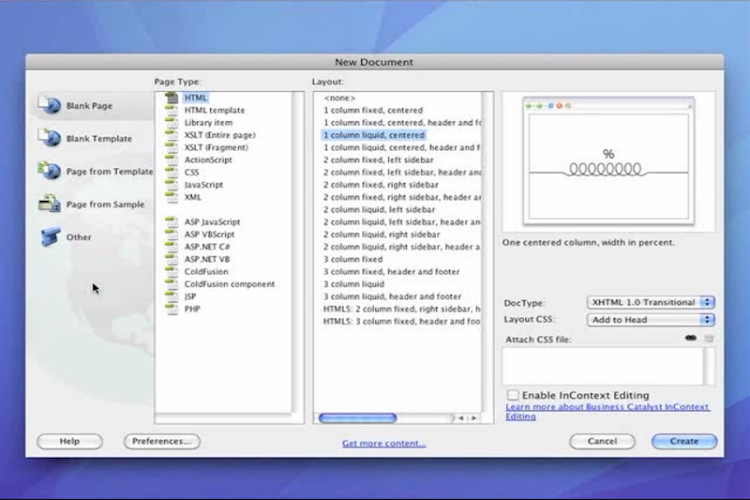Select the PHP page type

pos(193,309)
